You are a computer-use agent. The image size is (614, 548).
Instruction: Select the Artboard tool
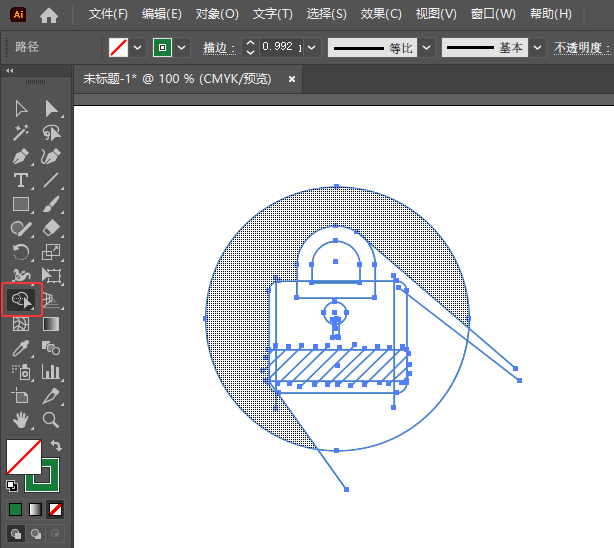pos(21,396)
